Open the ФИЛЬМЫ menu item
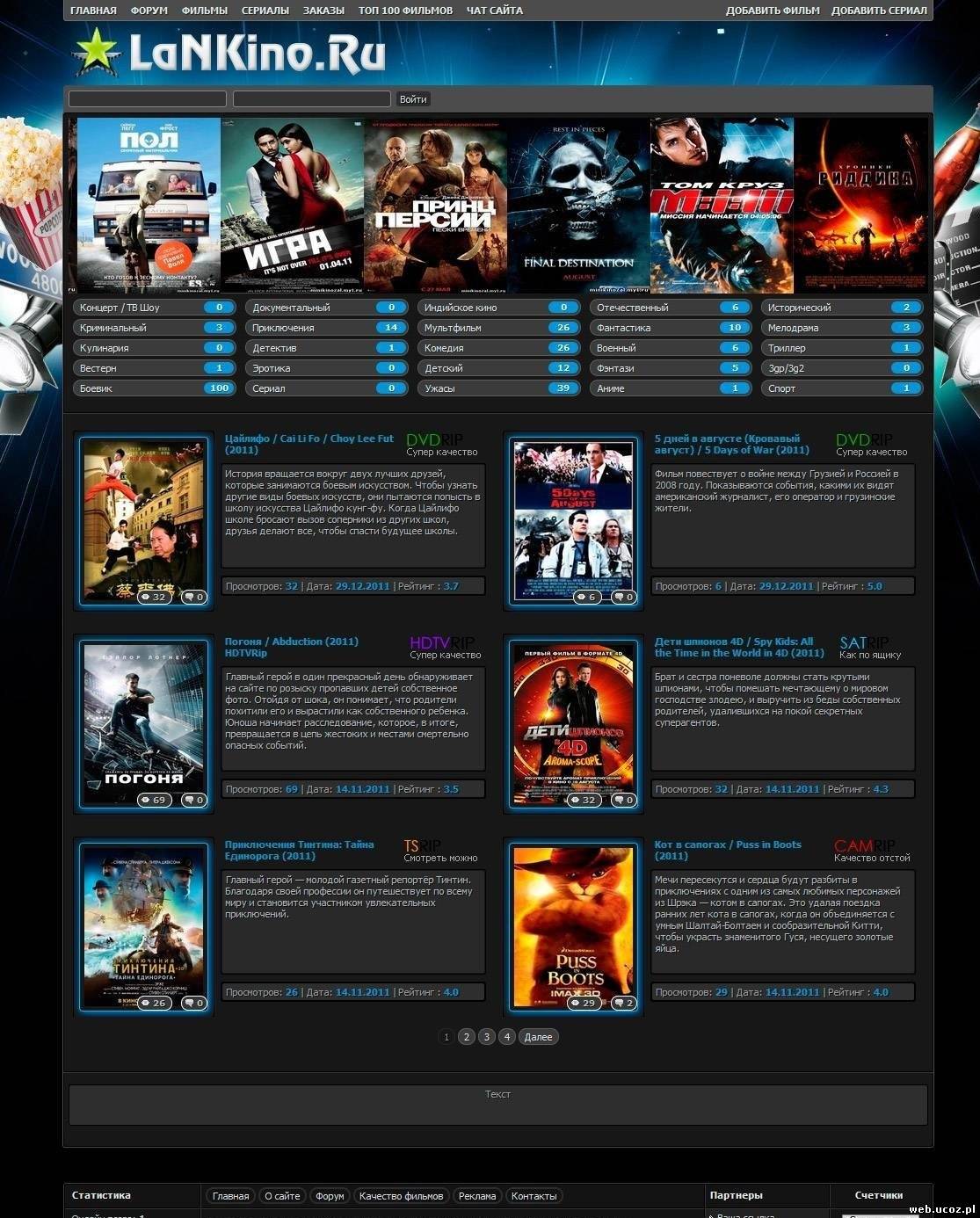 (x=204, y=11)
